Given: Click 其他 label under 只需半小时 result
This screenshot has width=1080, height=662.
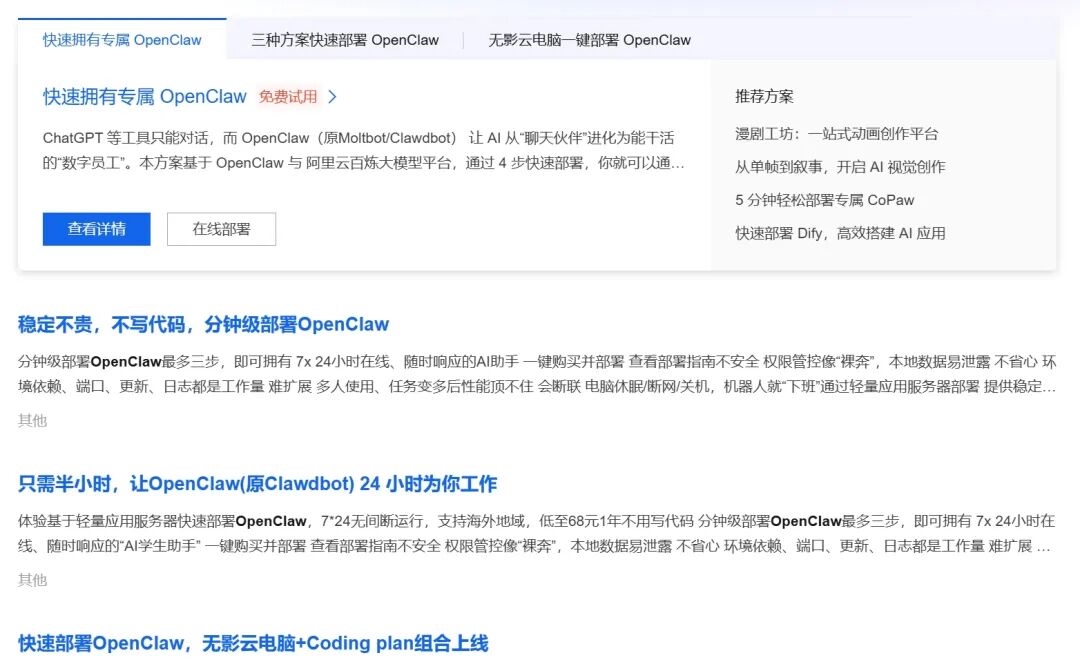Looking at the screenshot, I should [x=32, y=580].
